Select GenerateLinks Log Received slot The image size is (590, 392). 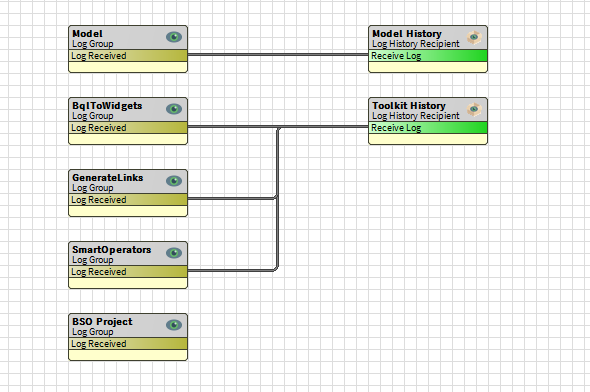128,200
